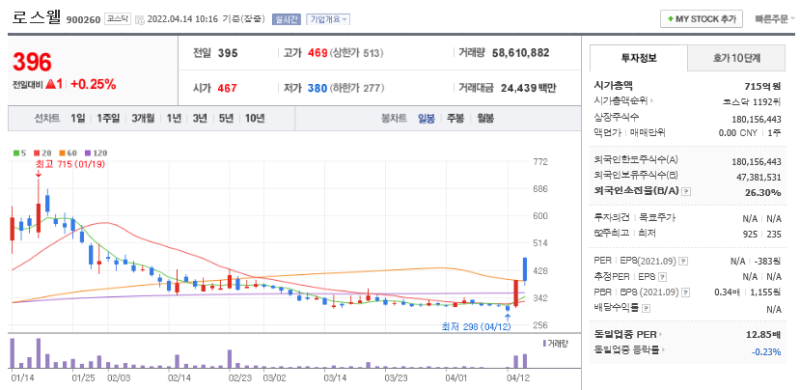The height and width of the screenshot is (390, 800).
Task: Click the stock name 로스웰
Action: point(36,17)
